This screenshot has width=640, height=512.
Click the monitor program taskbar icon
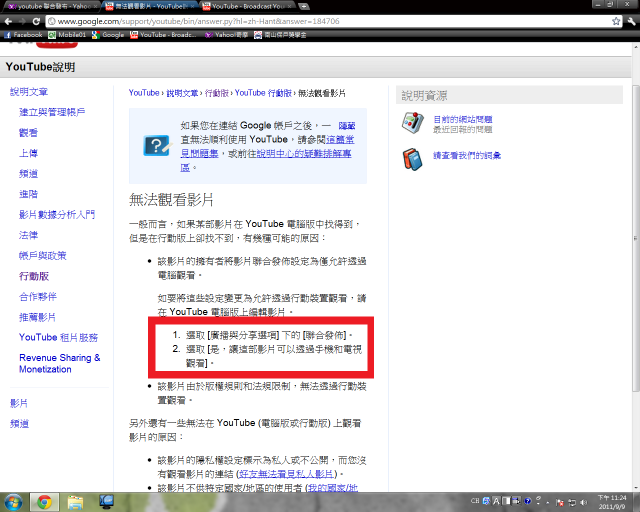[x=107, y=502]
